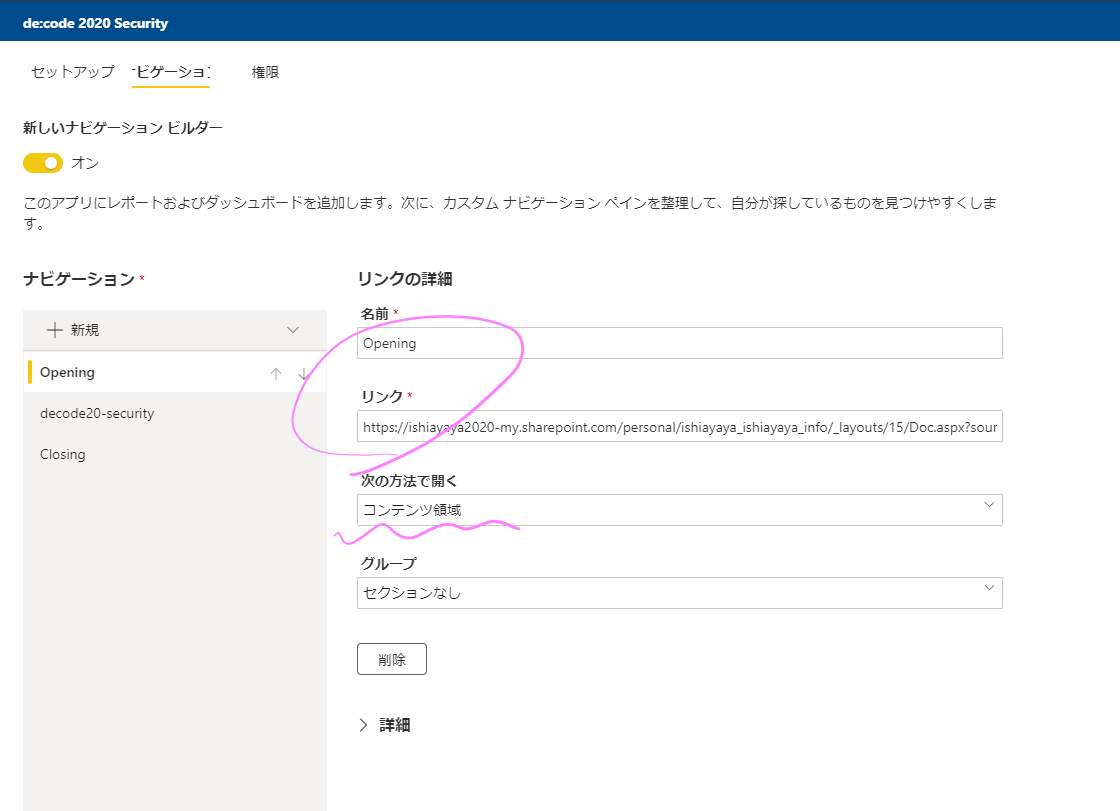
Task: Click the リンク URL input field
Action: (x=679, y=427)
